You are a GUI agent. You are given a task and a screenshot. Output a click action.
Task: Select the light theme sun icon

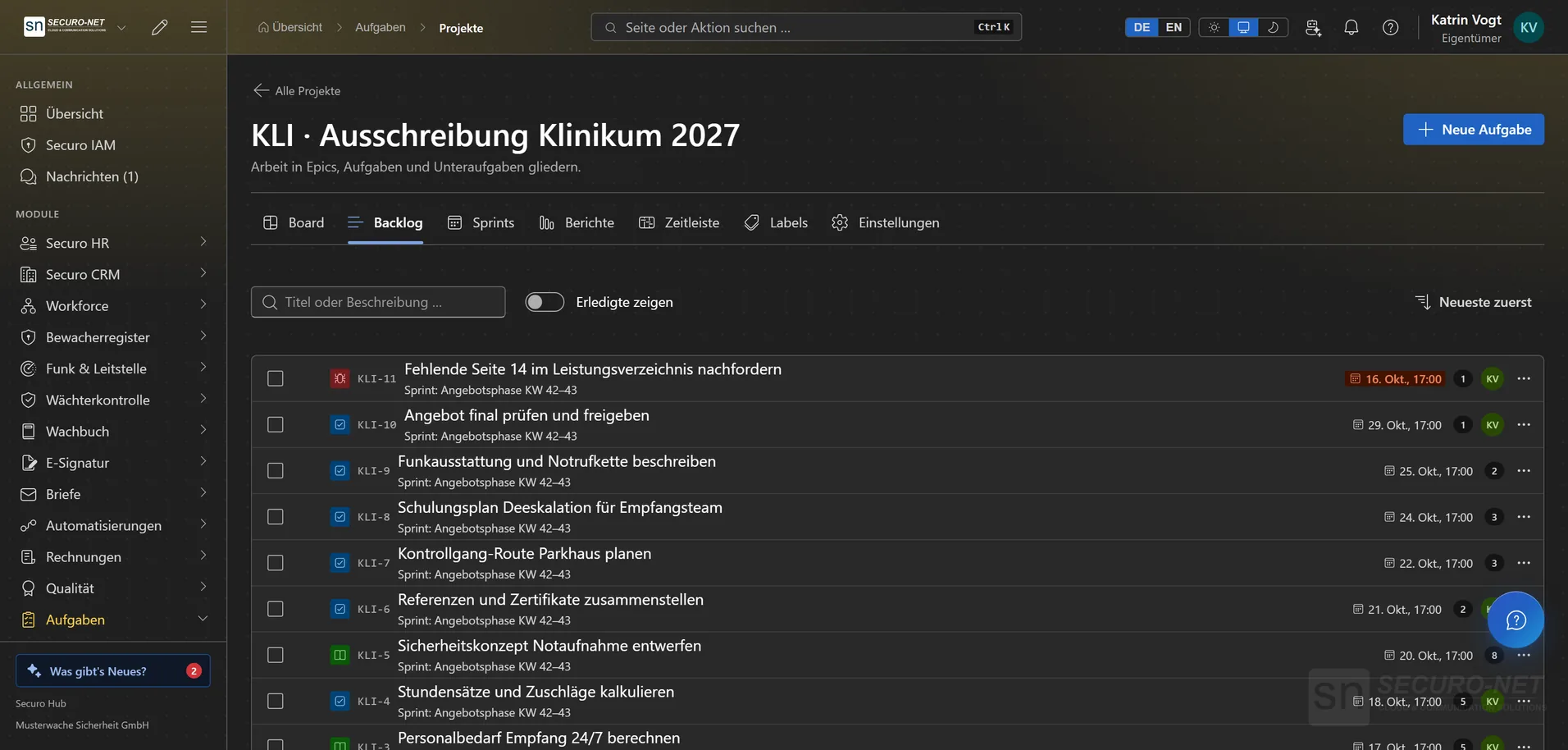coord(1214,27)
